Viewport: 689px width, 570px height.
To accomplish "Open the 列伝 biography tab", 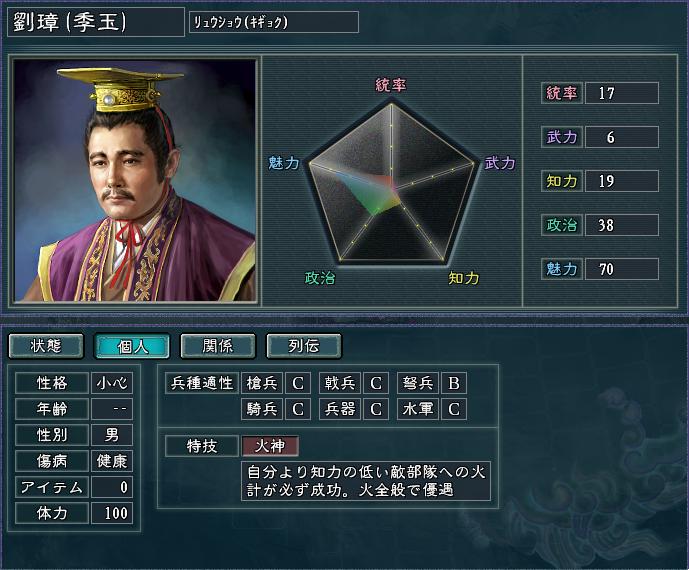I will 304,346.
